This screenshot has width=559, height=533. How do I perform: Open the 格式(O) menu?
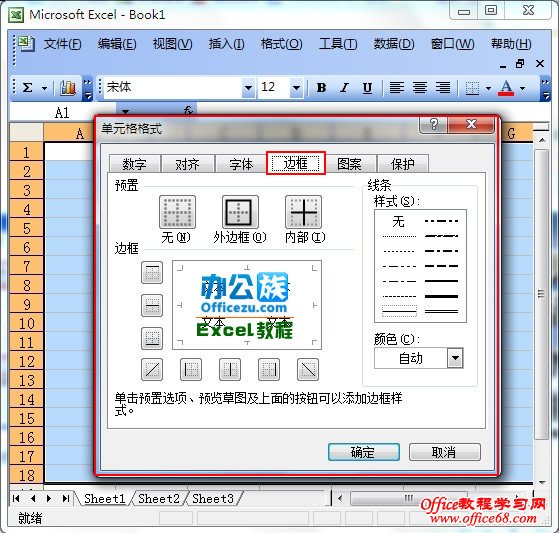(282, 44)
